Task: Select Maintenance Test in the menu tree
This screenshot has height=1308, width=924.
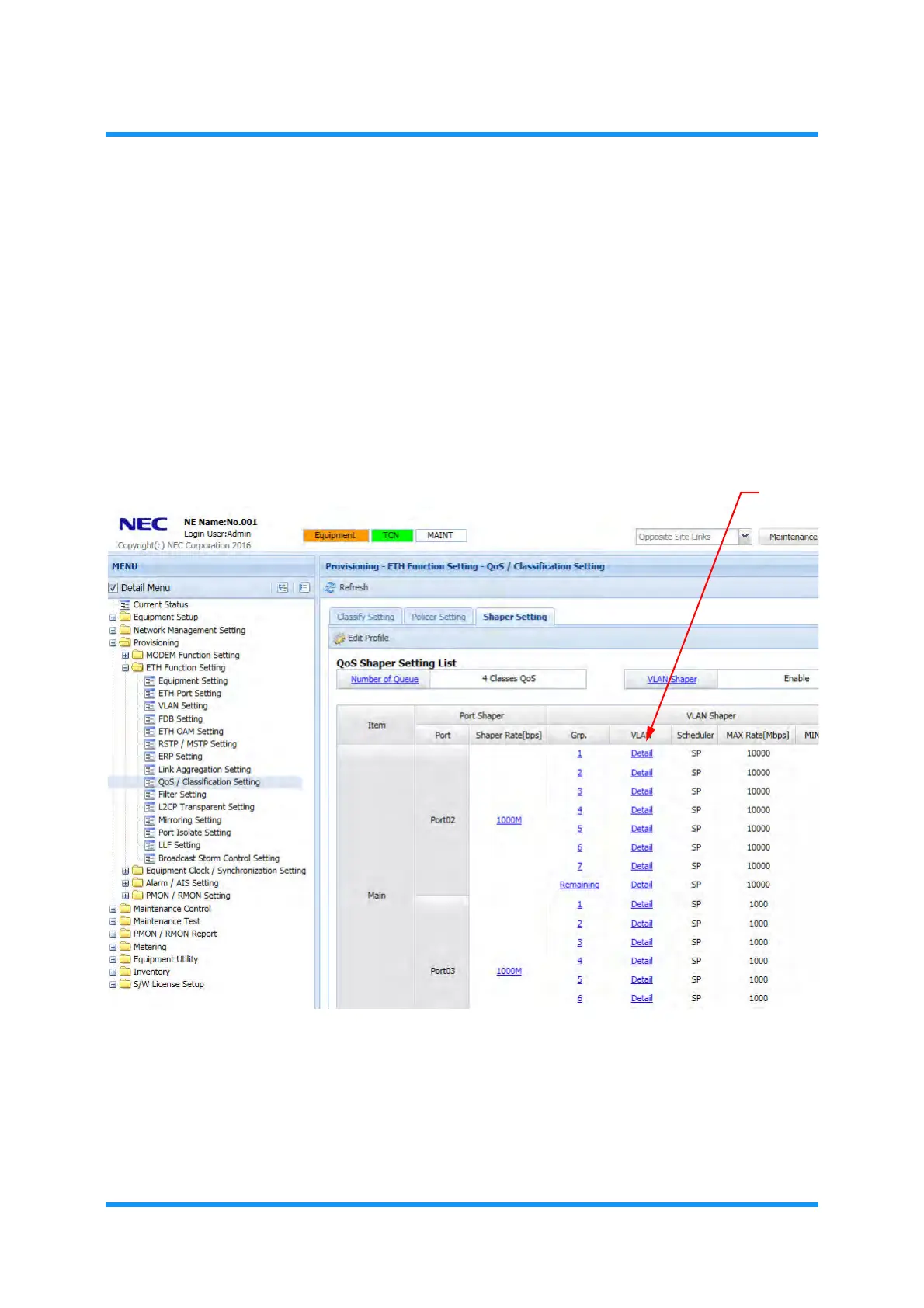Action: pos(166,921)
